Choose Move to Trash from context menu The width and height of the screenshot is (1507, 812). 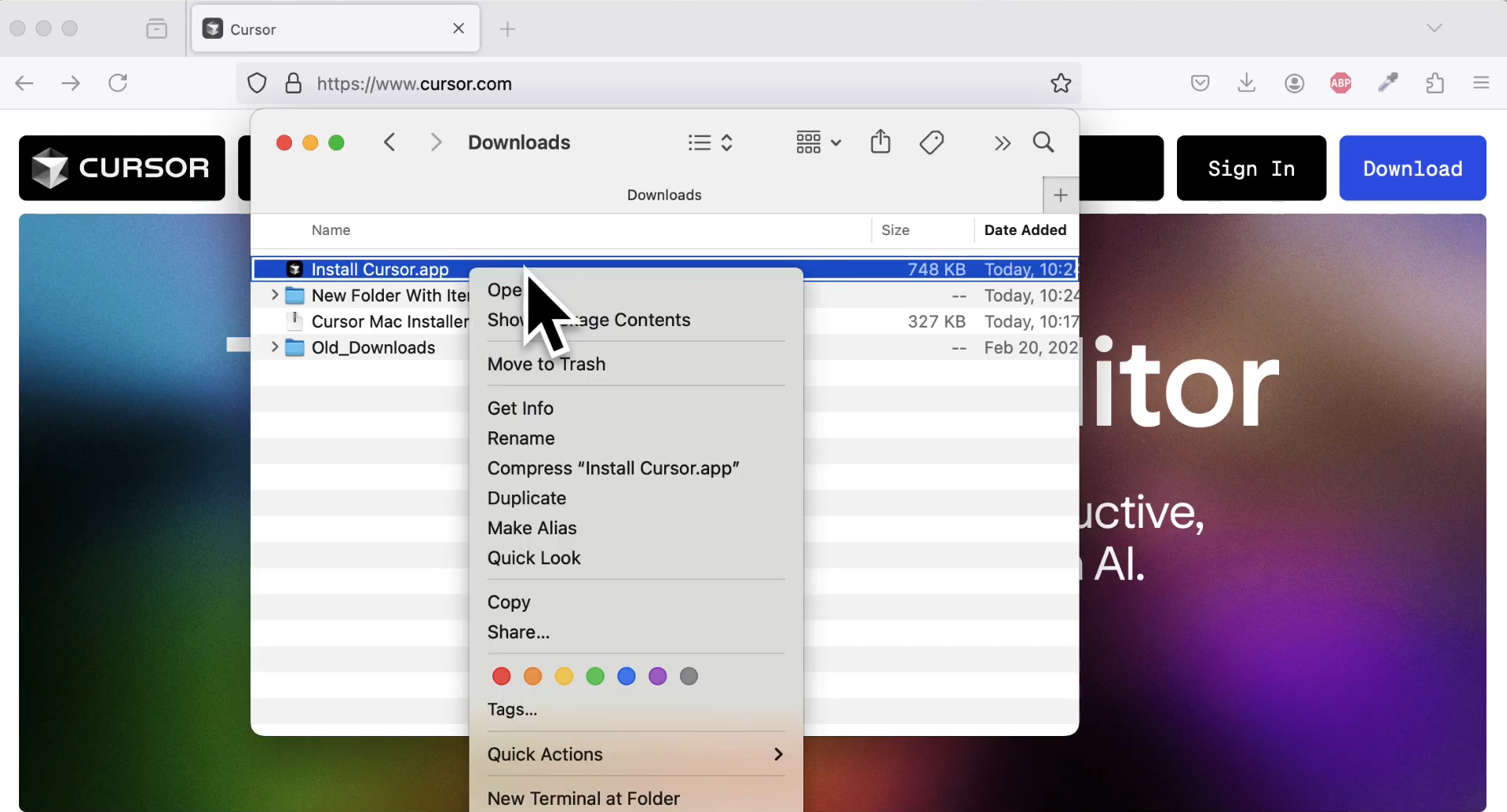coord(546,364)
